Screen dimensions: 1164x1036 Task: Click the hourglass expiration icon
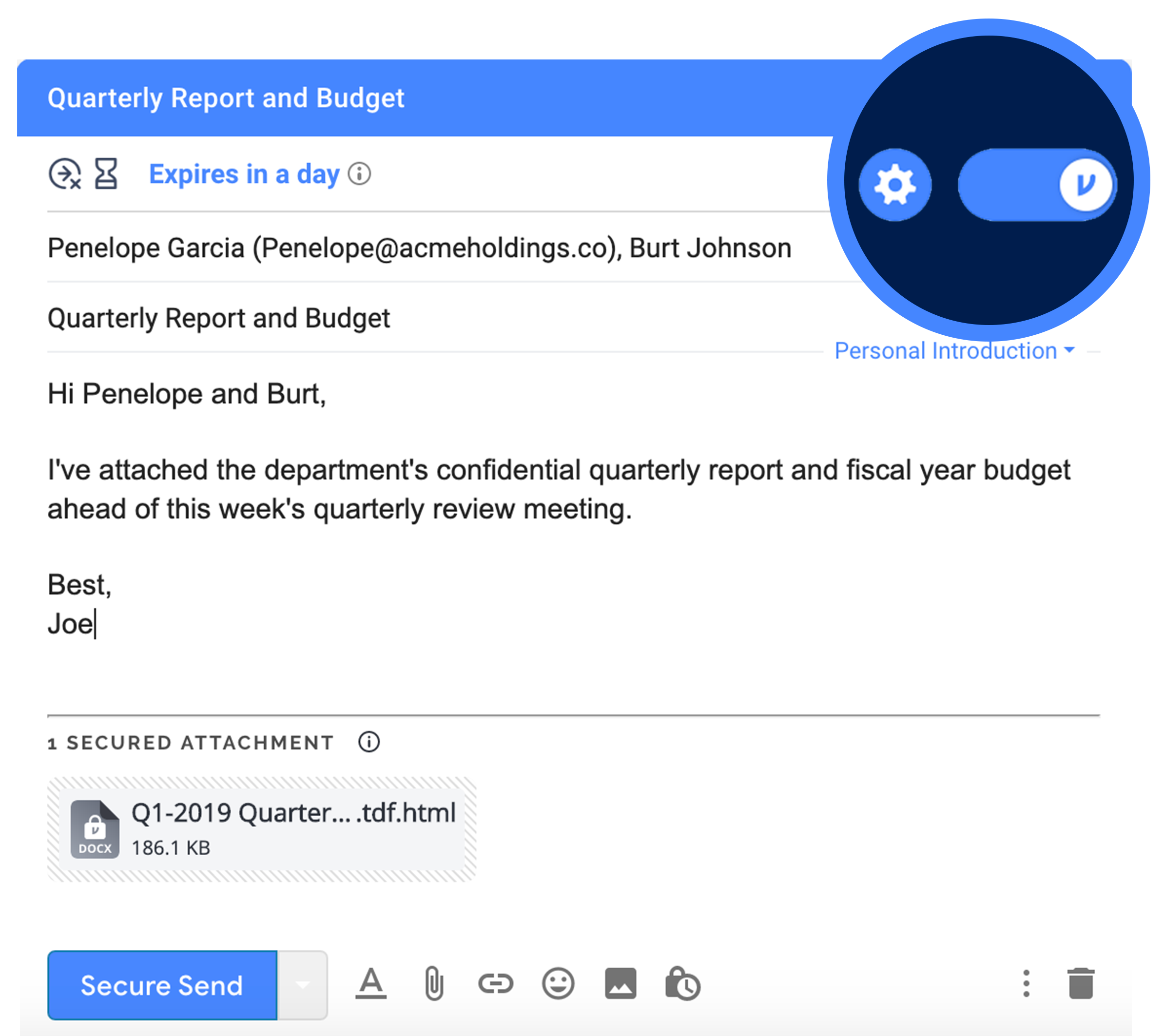point(106,173)
